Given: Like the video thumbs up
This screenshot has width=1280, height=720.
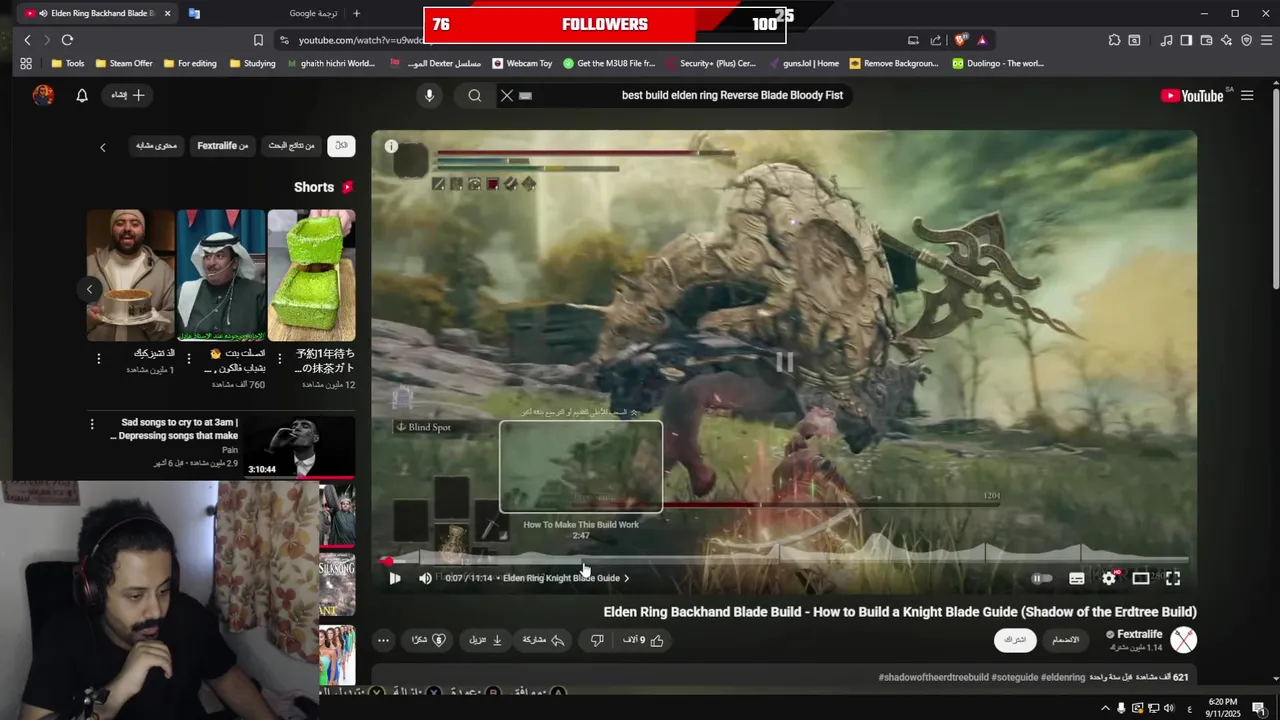Looking at the screenshot, I should [645, 640].
